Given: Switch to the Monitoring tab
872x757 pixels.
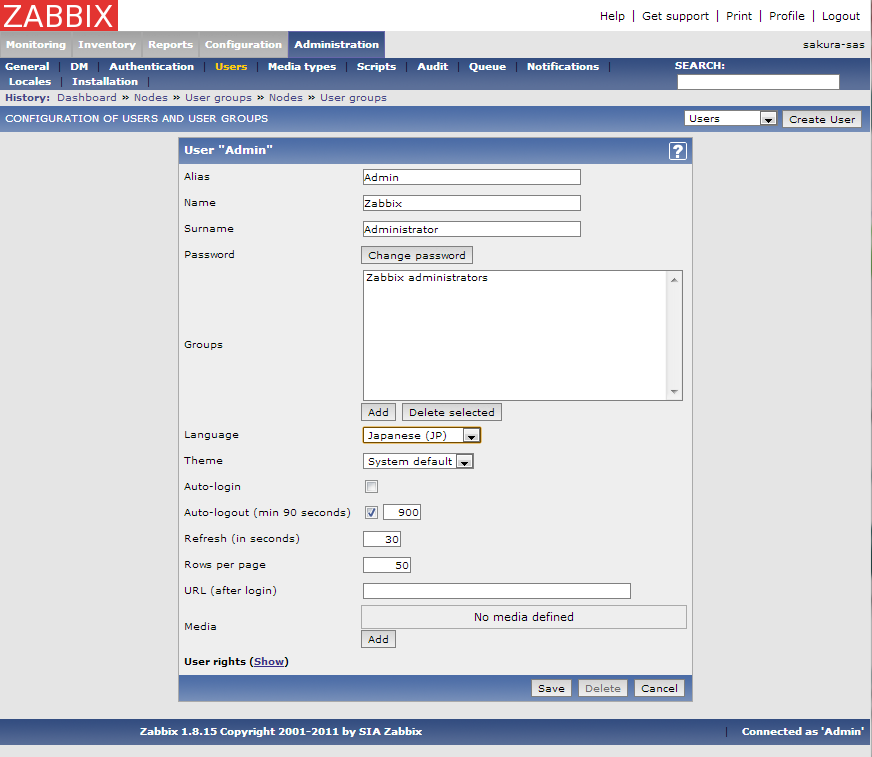Looking at the screenshot, I should (x=36, y=45).
